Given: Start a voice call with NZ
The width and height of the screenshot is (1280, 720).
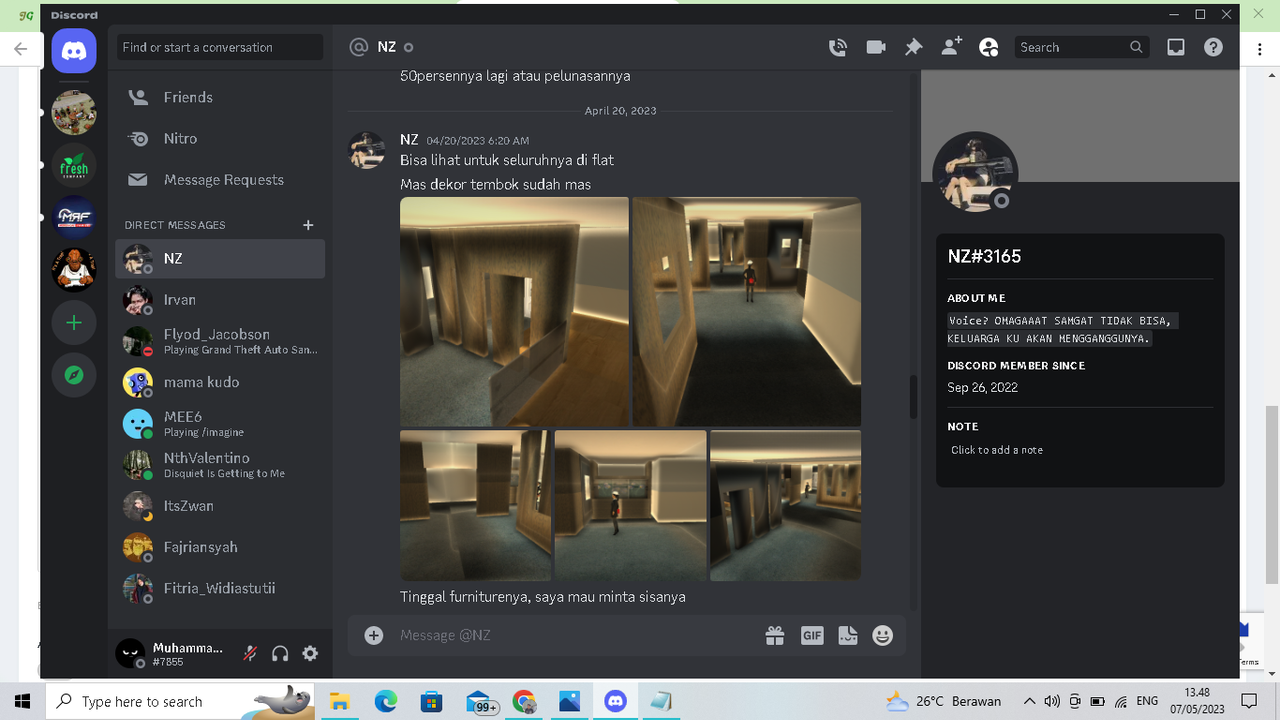Looking at the screenshot, I should [838, 47].
